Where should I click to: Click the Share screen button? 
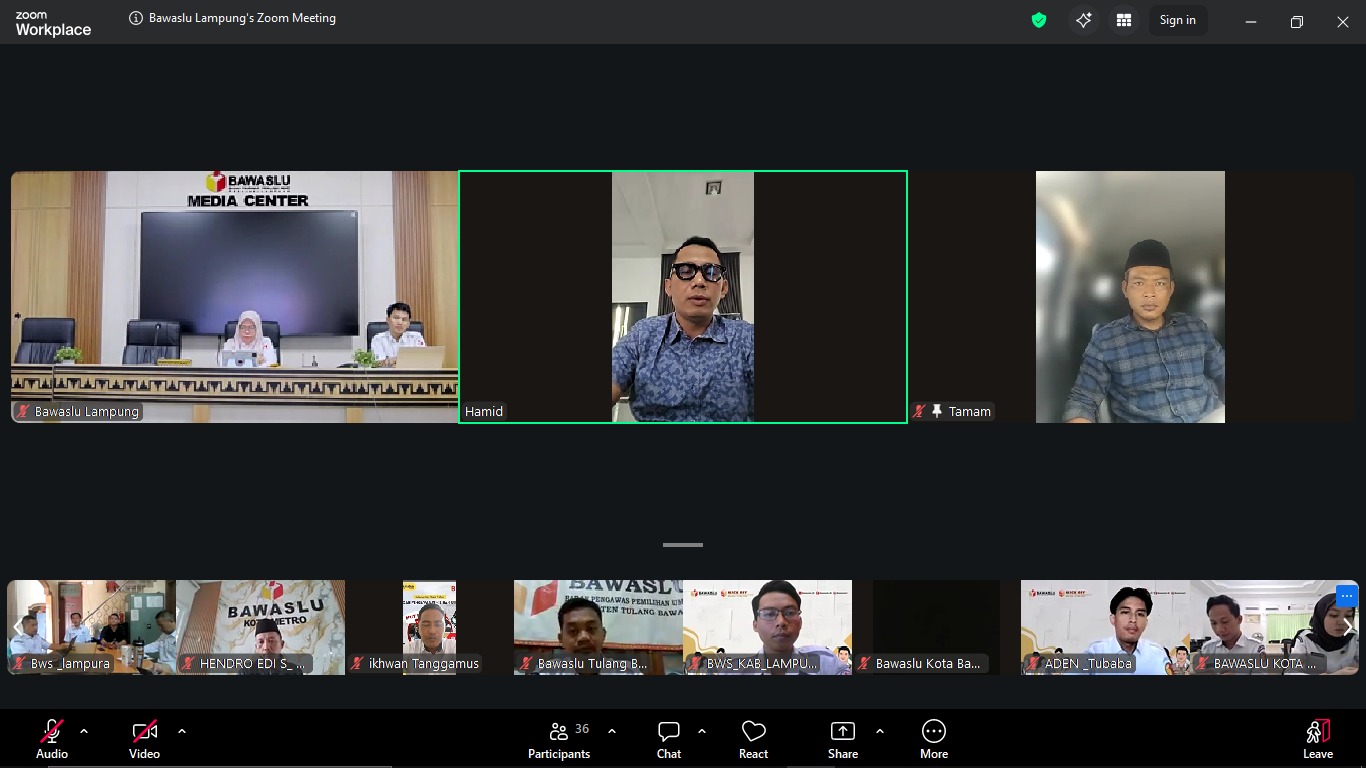tap(843, 740)
